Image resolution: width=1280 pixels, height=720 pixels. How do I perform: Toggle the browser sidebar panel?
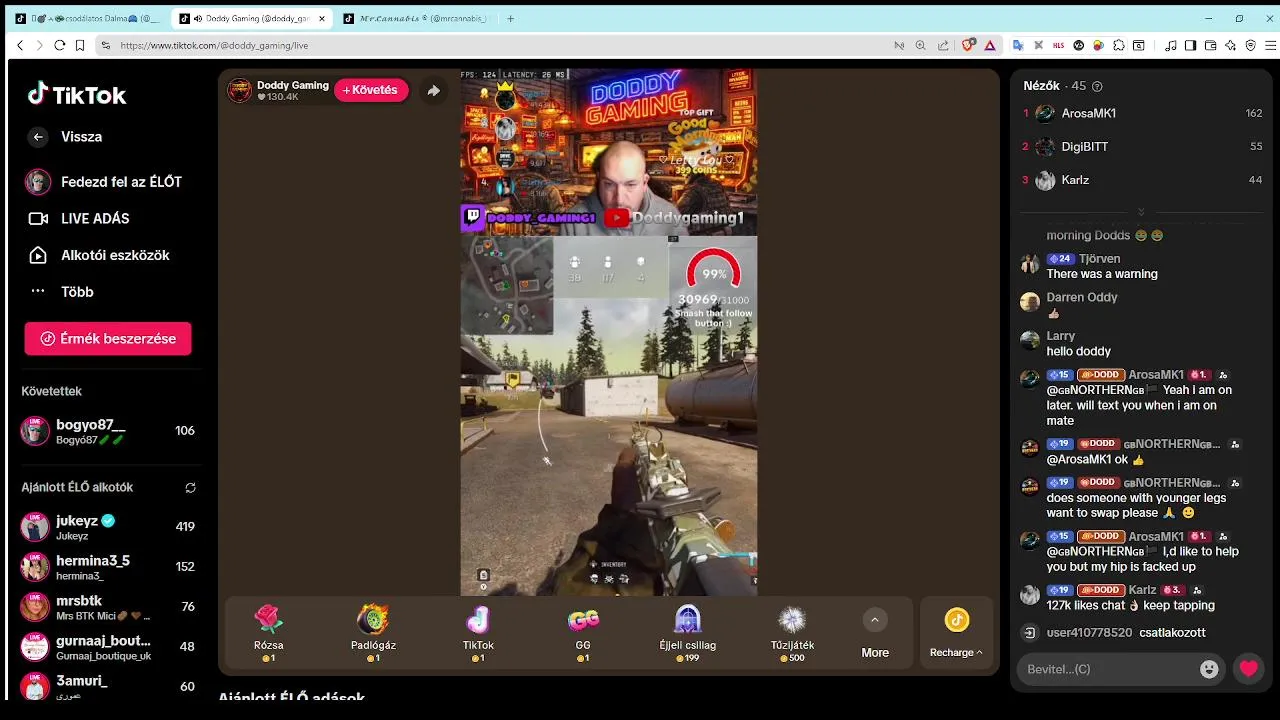pyautogui.click(x=1190, y=45)
